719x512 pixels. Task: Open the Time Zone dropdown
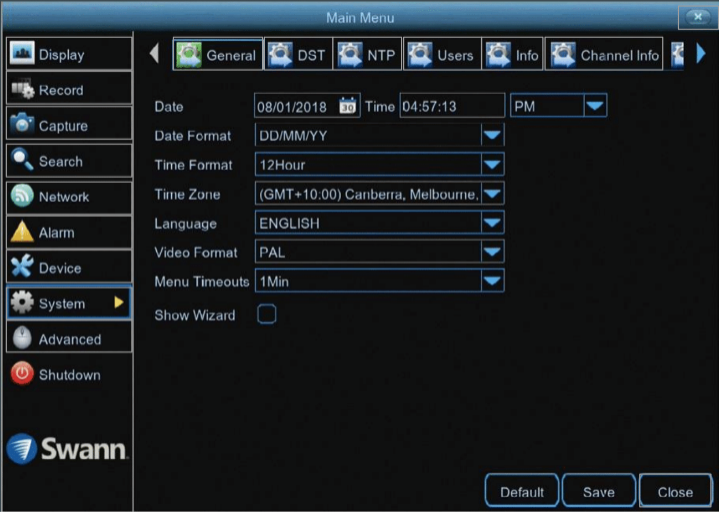click(492, 194)
